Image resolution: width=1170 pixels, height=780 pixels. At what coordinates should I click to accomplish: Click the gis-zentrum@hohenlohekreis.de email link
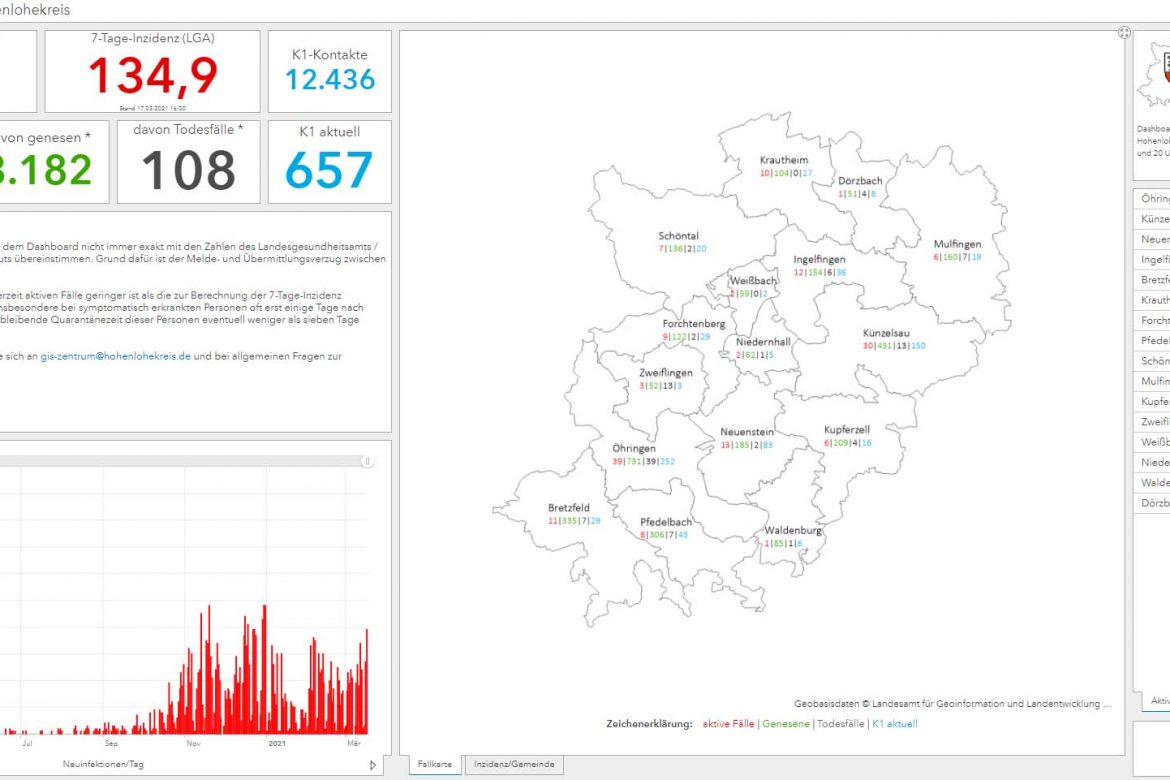pyautogui.click(x=115, y=356)
